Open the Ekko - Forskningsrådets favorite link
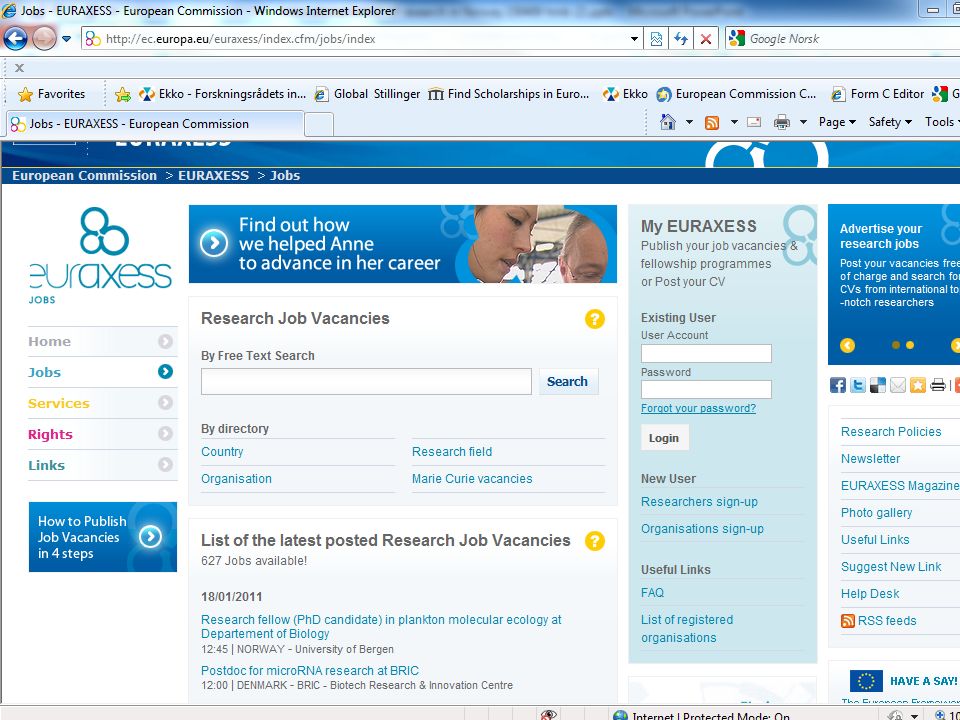This screenshot has height=720, width=960. [222, 94]
